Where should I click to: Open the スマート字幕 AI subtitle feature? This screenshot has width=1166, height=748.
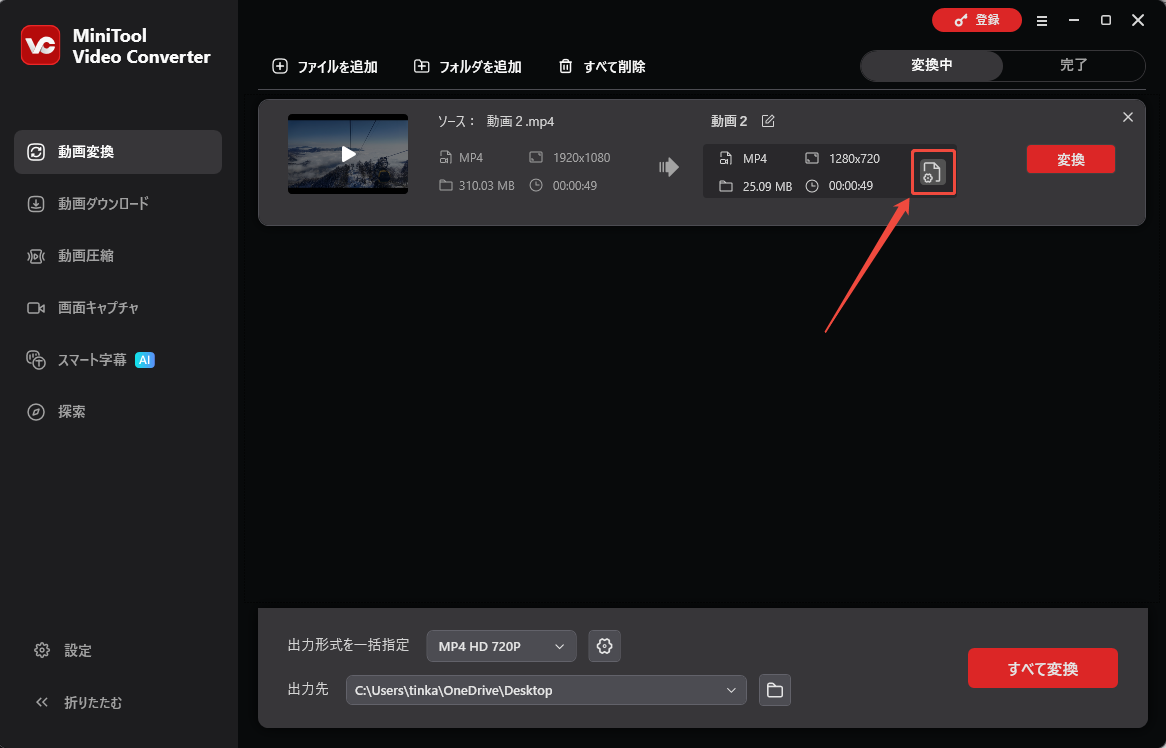92,359
